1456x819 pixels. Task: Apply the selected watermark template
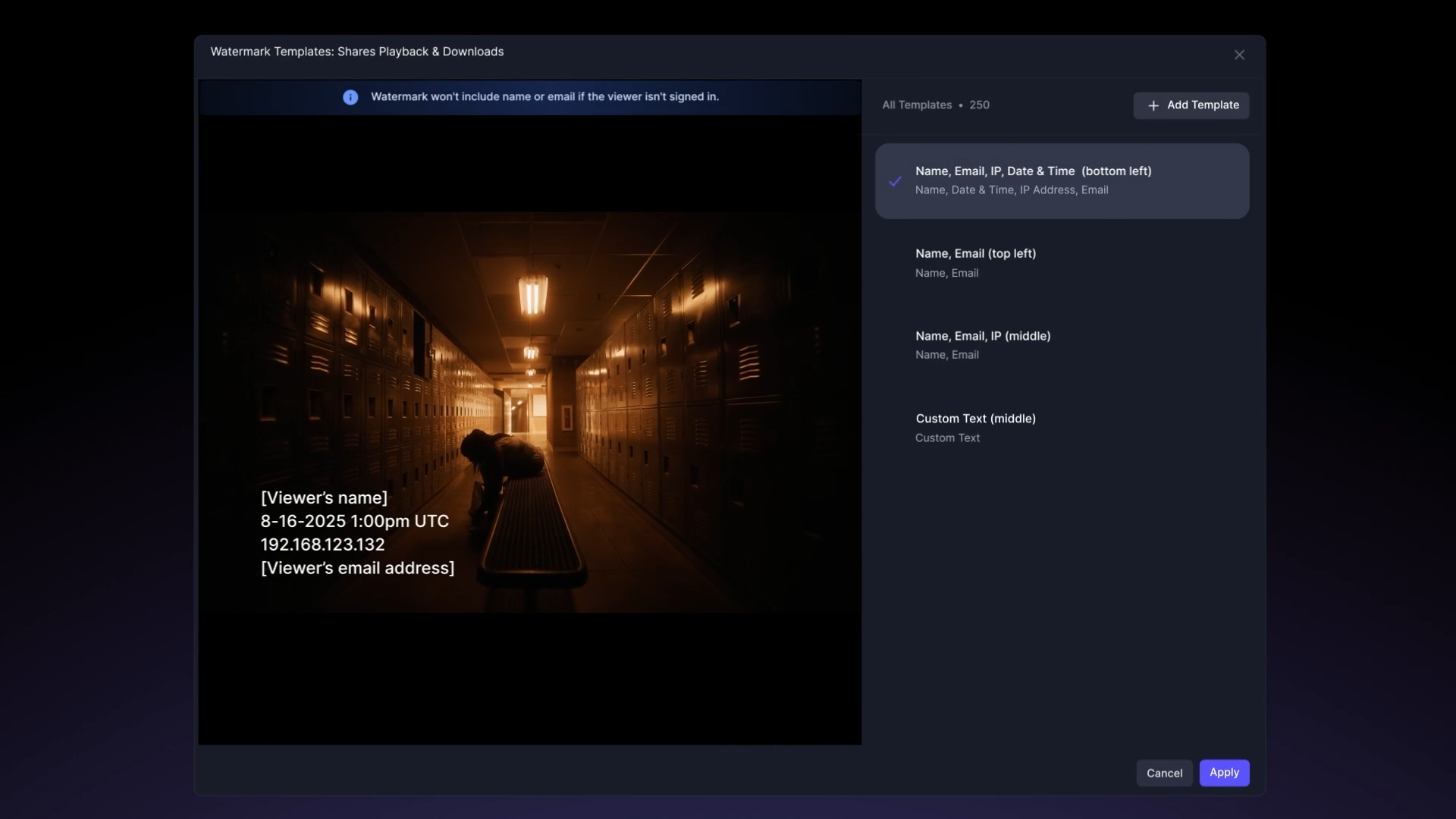(1224, 772)
